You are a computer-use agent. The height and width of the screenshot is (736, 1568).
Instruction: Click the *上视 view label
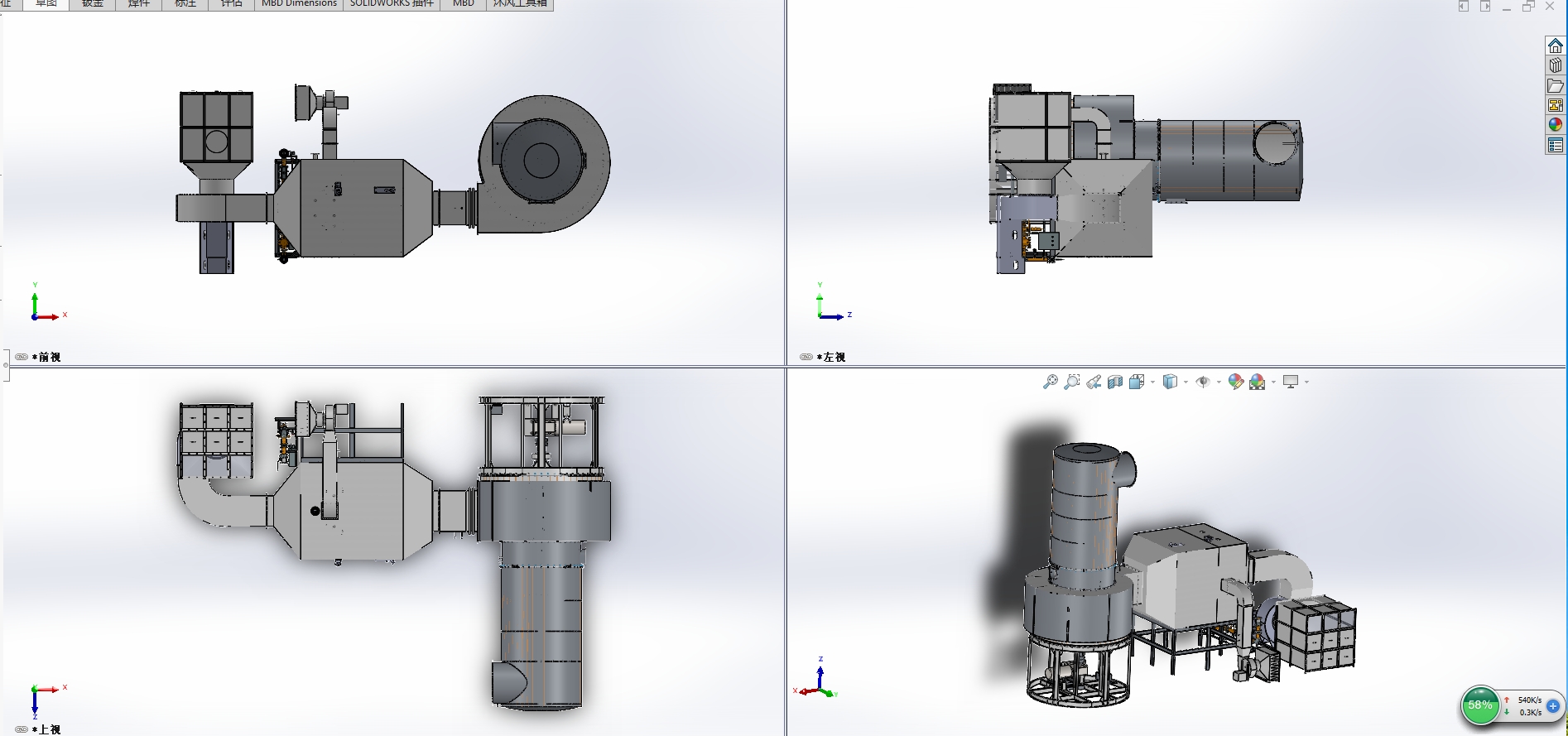point(46,729)
